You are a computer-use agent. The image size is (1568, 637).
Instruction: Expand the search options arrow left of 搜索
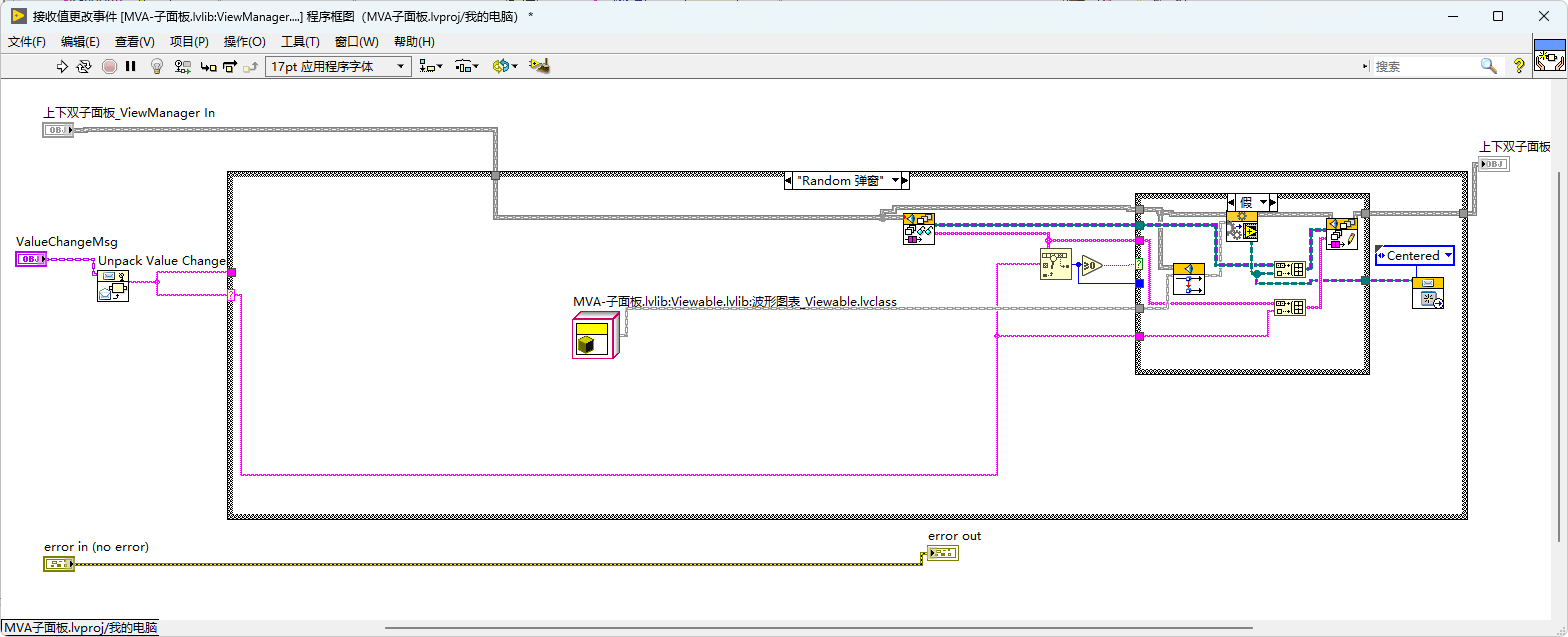1366,66
